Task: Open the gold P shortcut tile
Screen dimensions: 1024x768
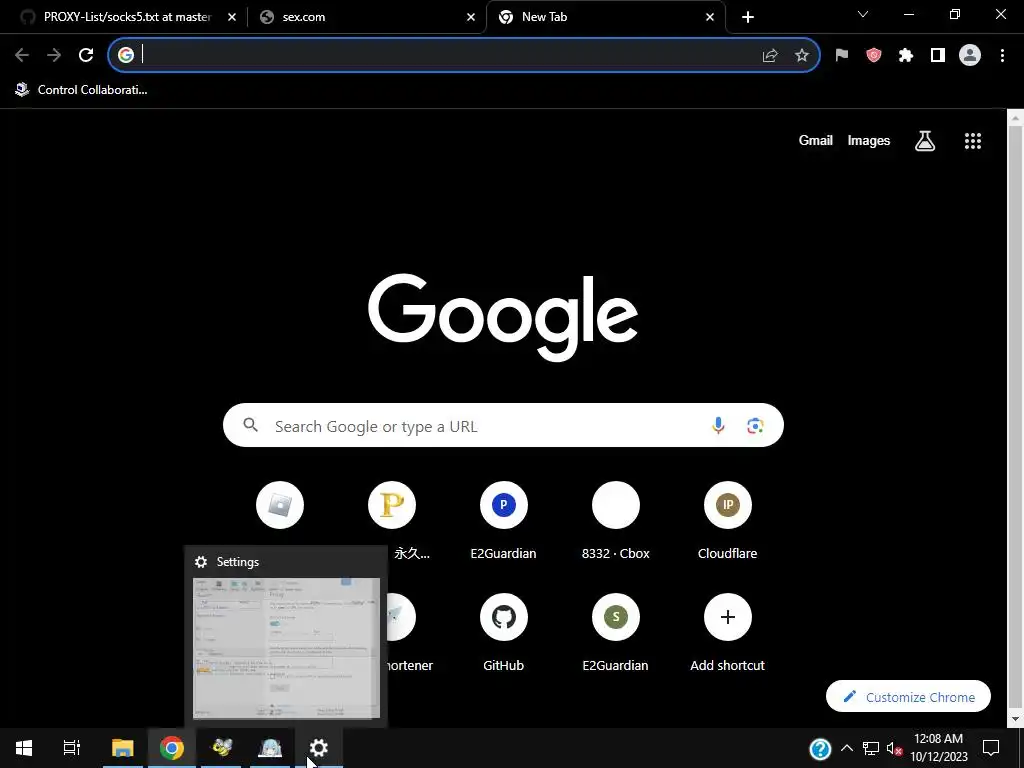Action: pyautogui.click(x=392, y=505)
